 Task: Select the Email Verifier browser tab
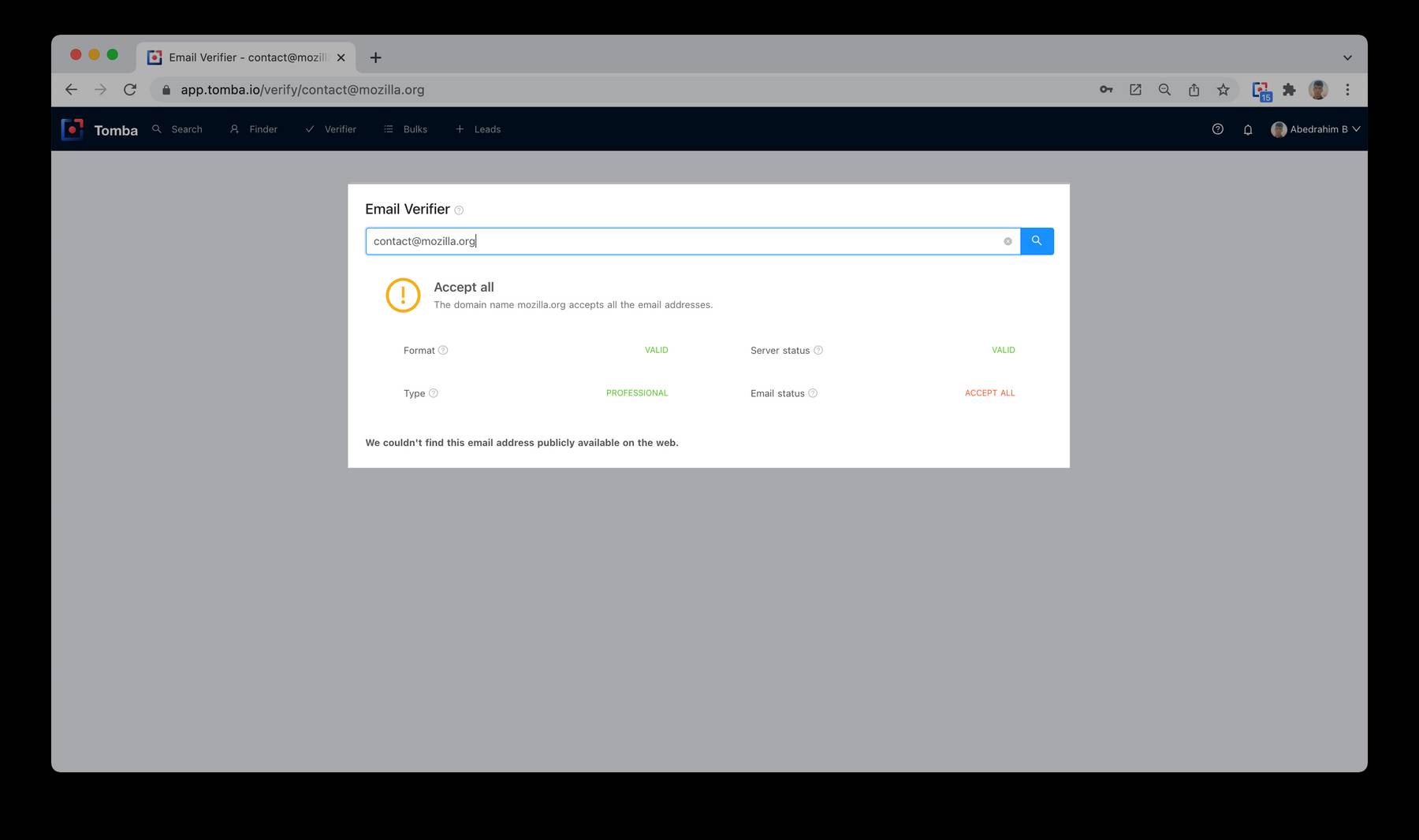tap(246, 58)
